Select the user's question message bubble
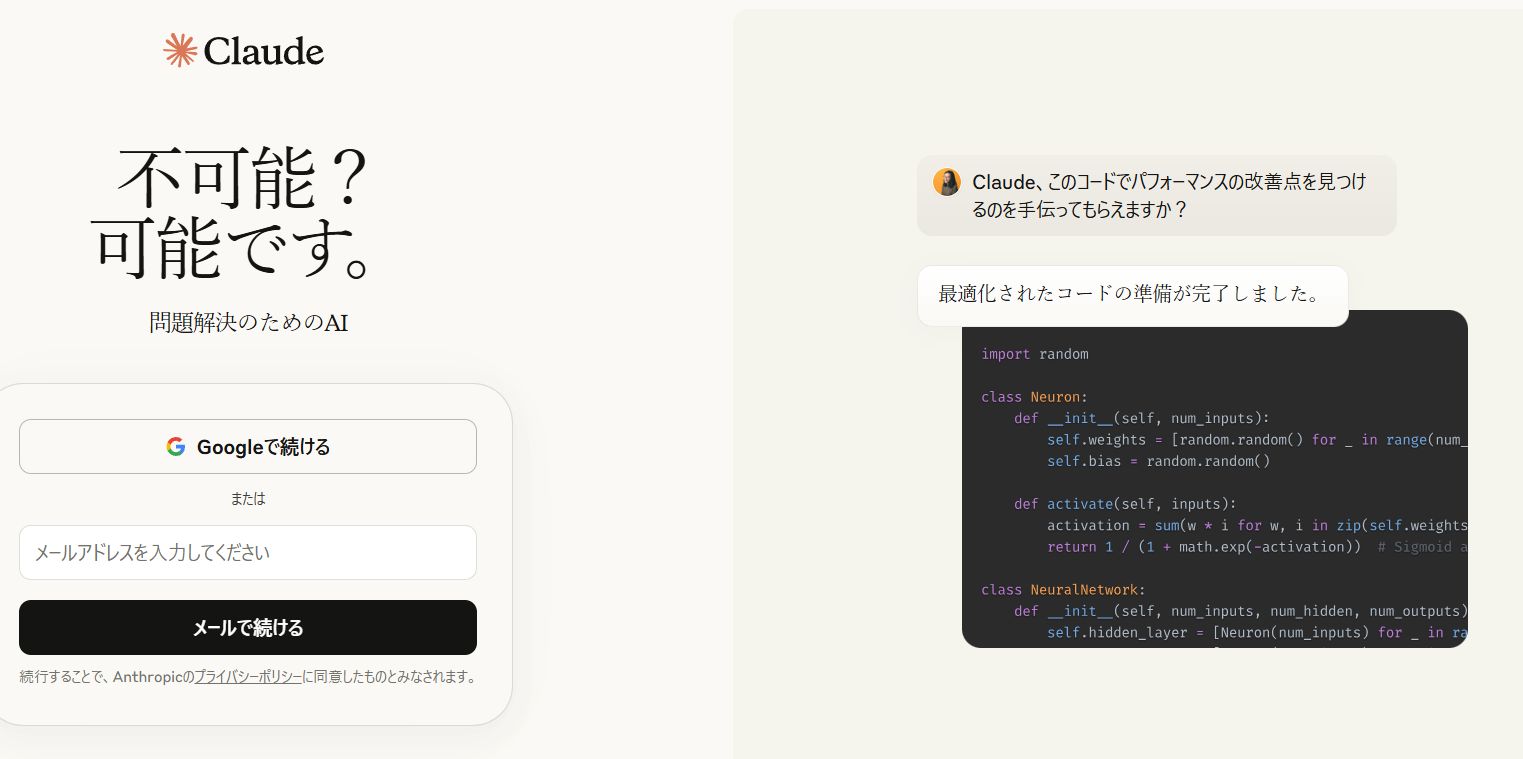1523x759 pixels. tap(1156, 196)
